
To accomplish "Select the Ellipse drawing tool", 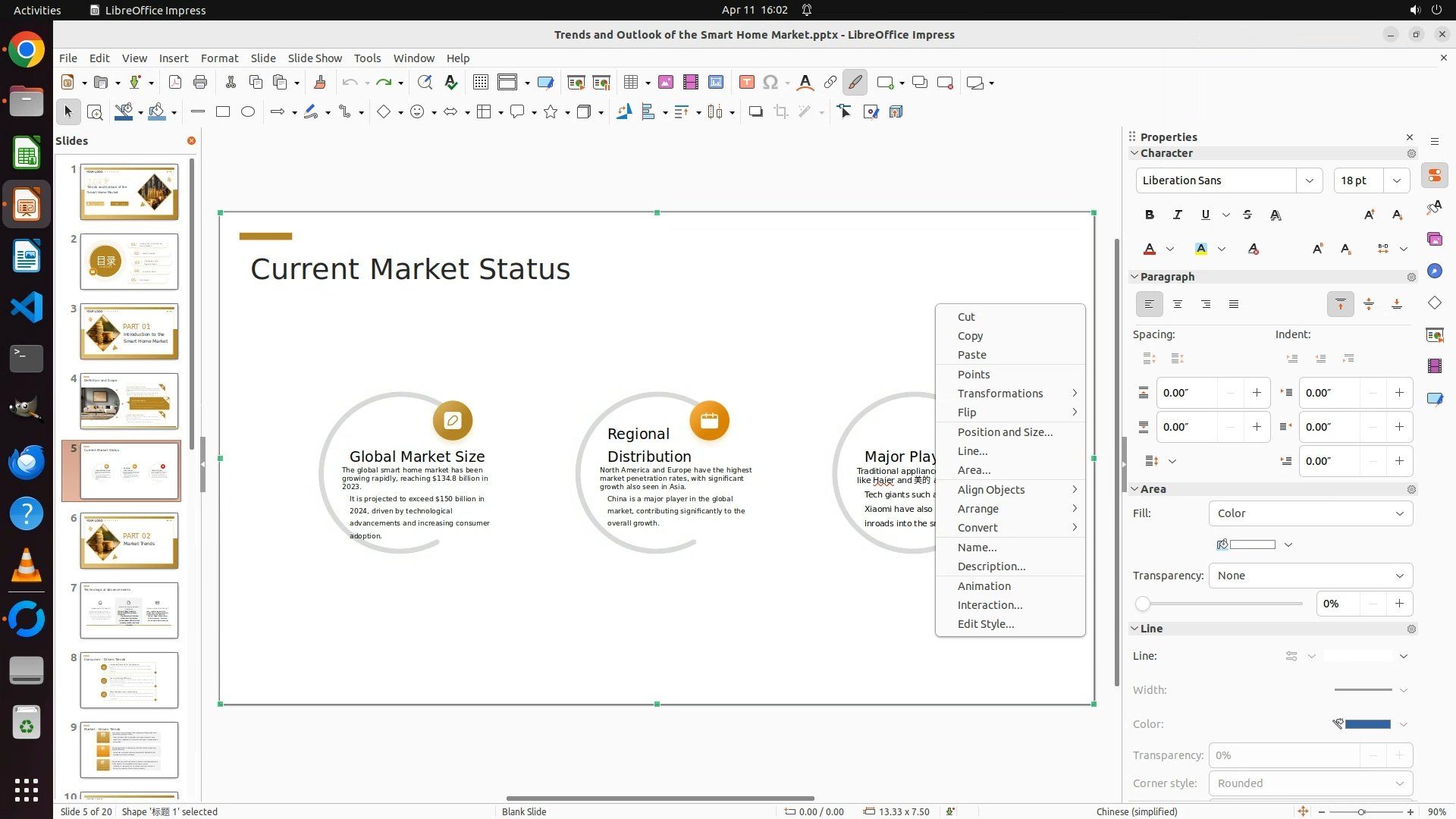I will [248, 112].
